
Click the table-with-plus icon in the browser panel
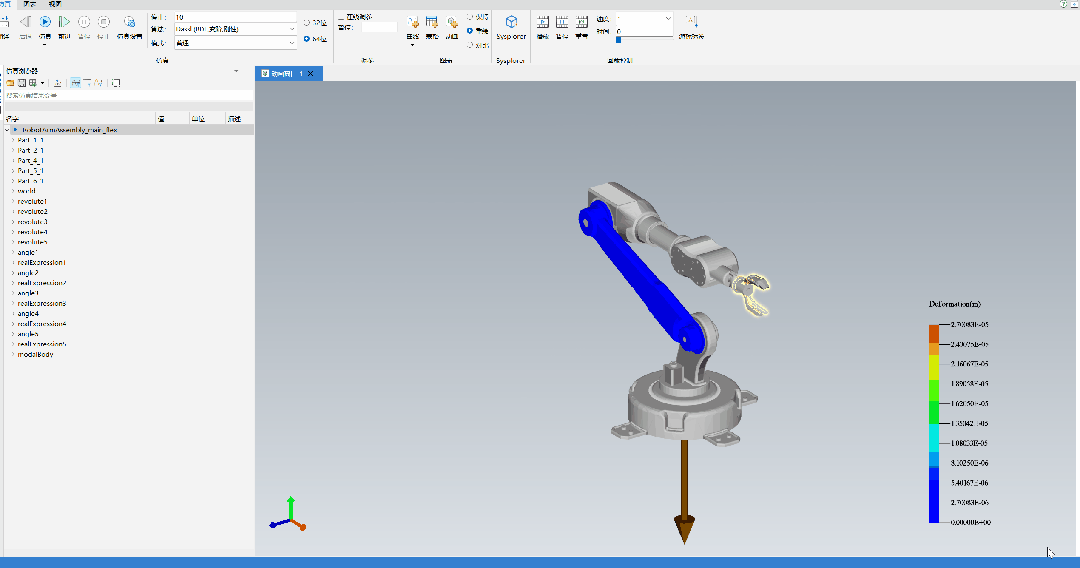[x=32, y=83]
